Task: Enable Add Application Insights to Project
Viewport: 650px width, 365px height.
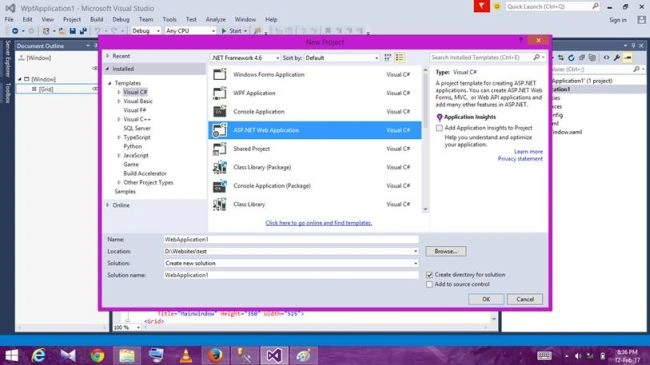Action: click(x=439, y=128)
